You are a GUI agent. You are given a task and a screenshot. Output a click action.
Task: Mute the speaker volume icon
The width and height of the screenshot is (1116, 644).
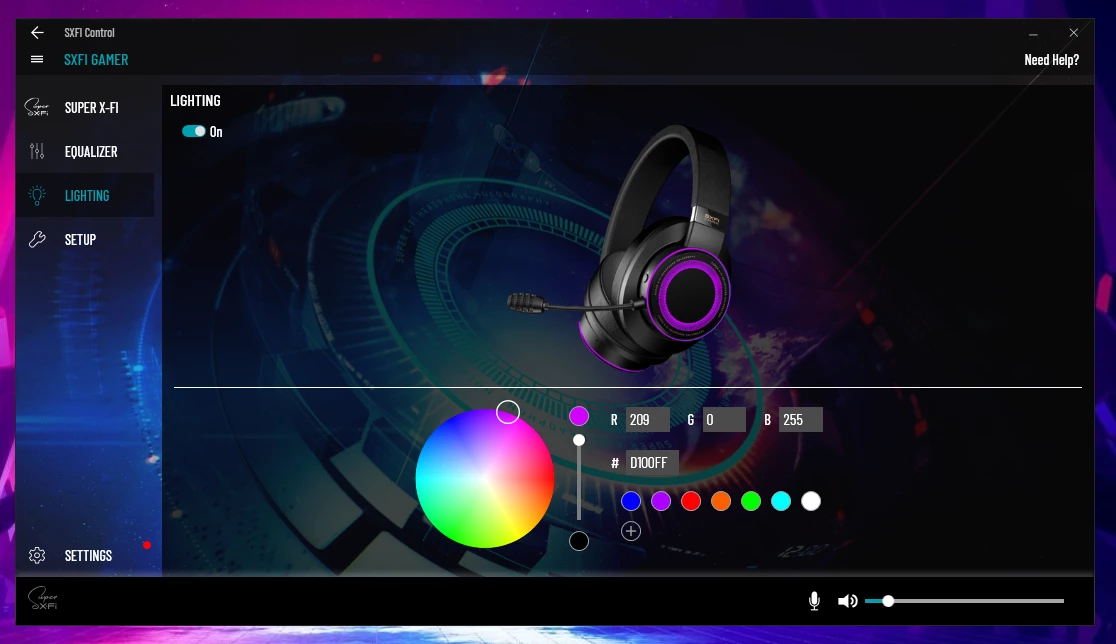(x=847, y=601)
